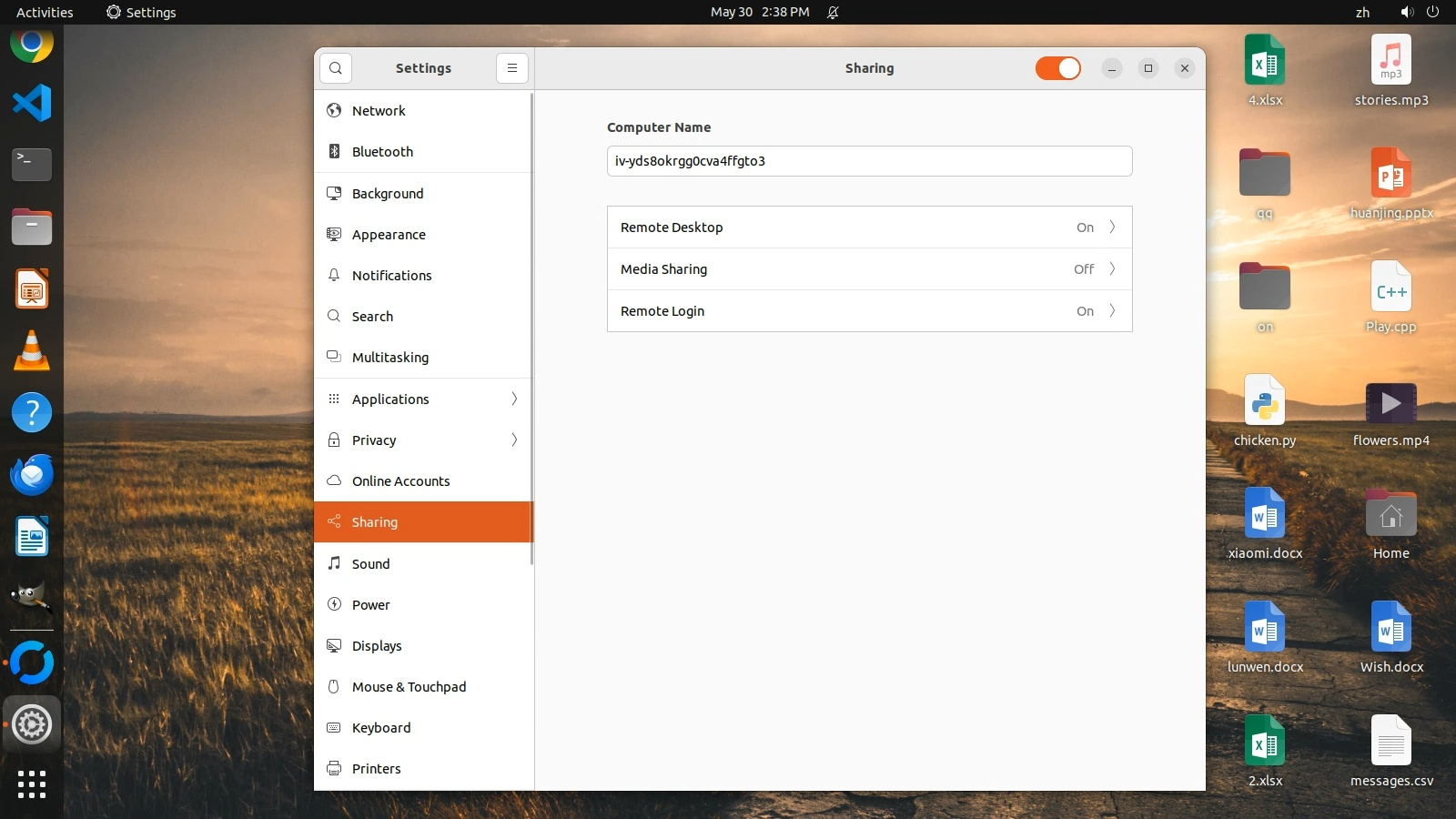This screenshot has height=819, width=1456.
Task: Click the search icon in Settings header
Action: (336, 68)
